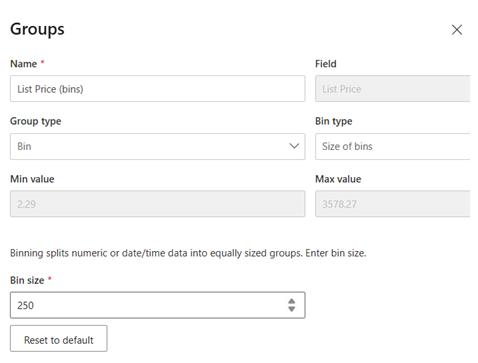Click the 'Max value' label
478x363 pixels.
coord(338,179)
